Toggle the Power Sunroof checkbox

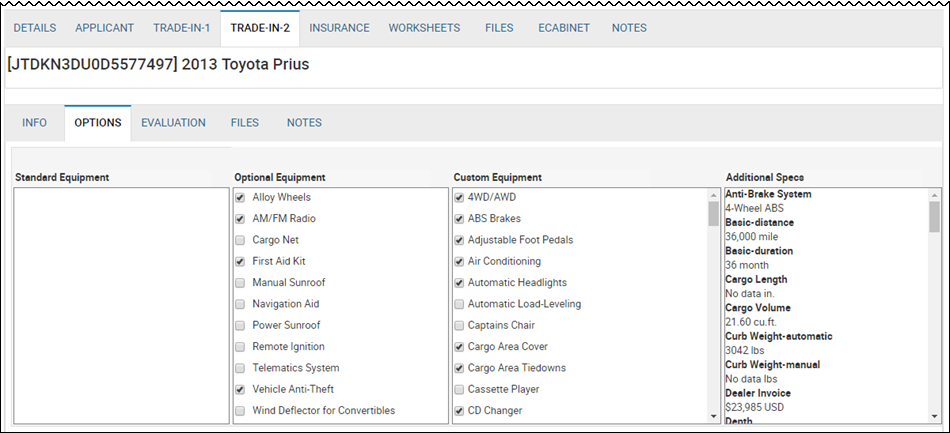pos(240,325)
